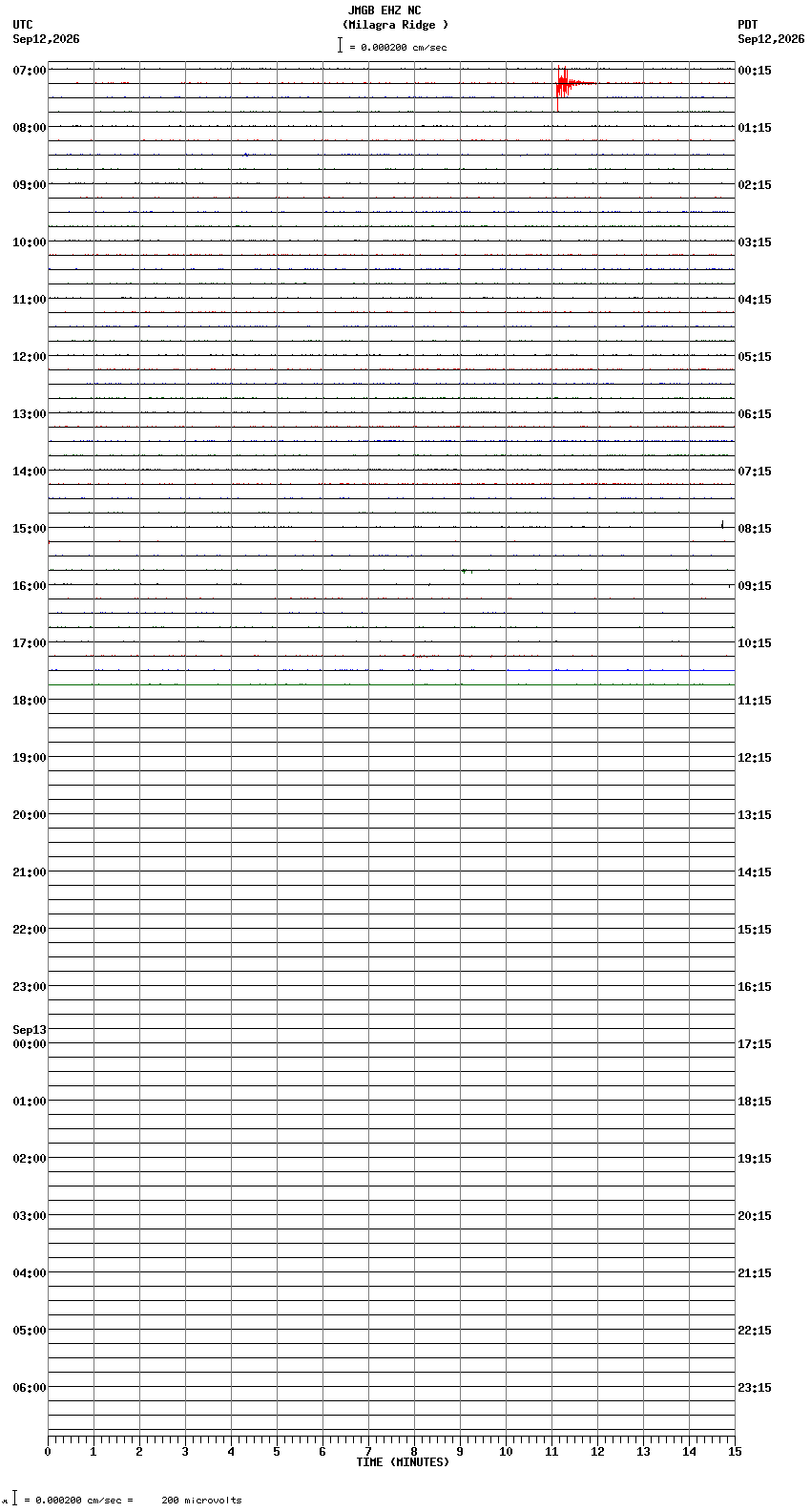
Task: Click the 08:15 PDT time label
Action: coord(755,529)
